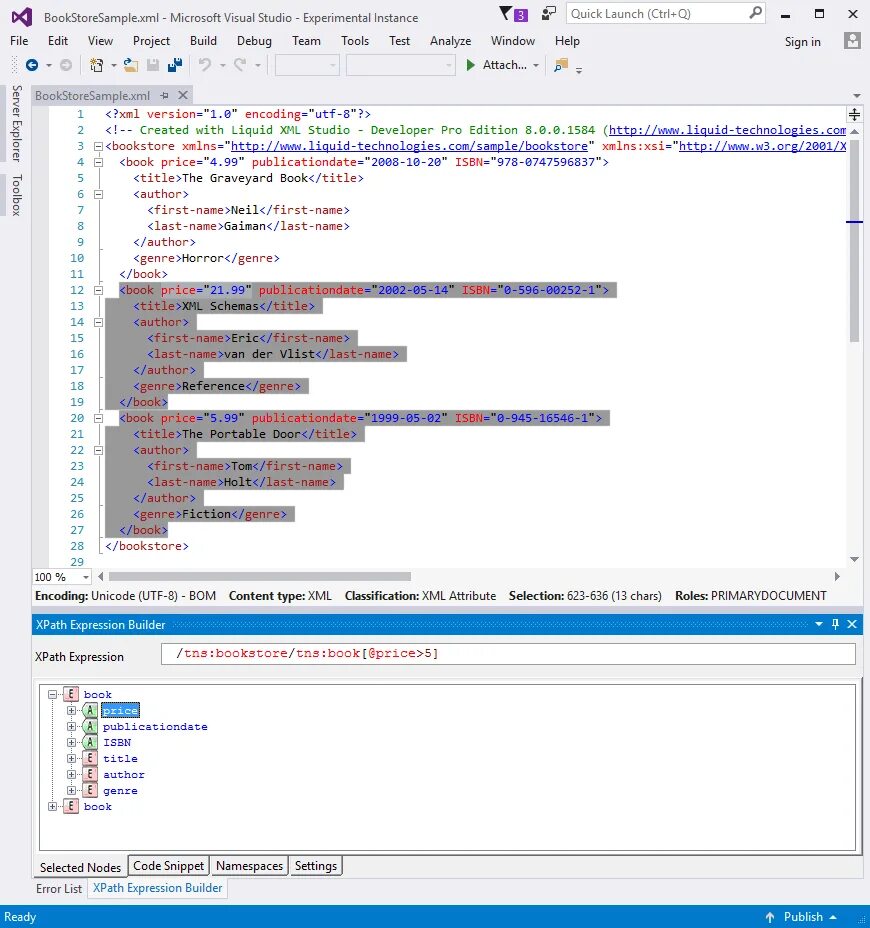Click the feedback icon beside Quick Launch
870x928 pixels.
[549, 14]
